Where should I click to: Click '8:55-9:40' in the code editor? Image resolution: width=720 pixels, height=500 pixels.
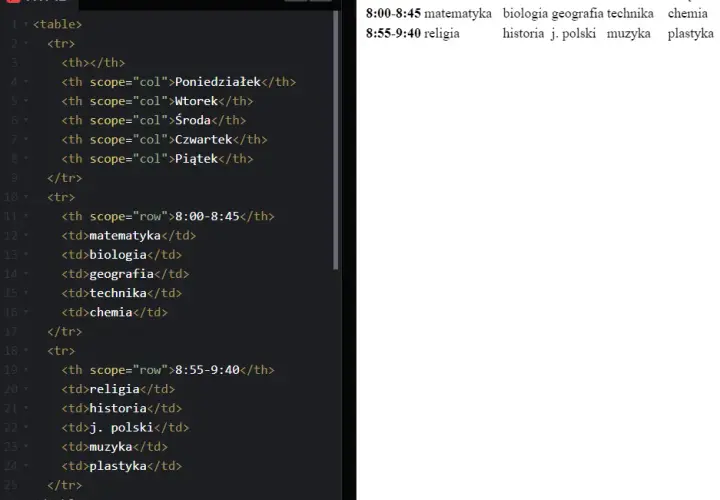click(207, 370)
